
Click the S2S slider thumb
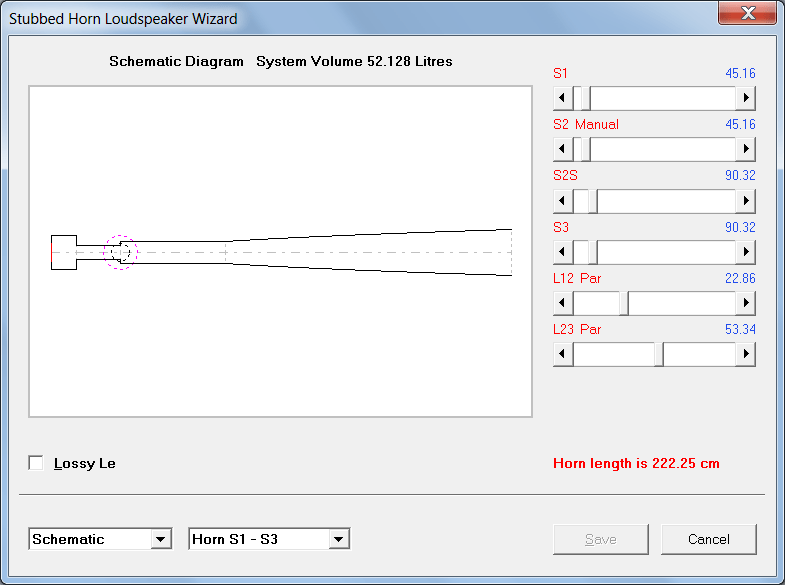(593, 201)
